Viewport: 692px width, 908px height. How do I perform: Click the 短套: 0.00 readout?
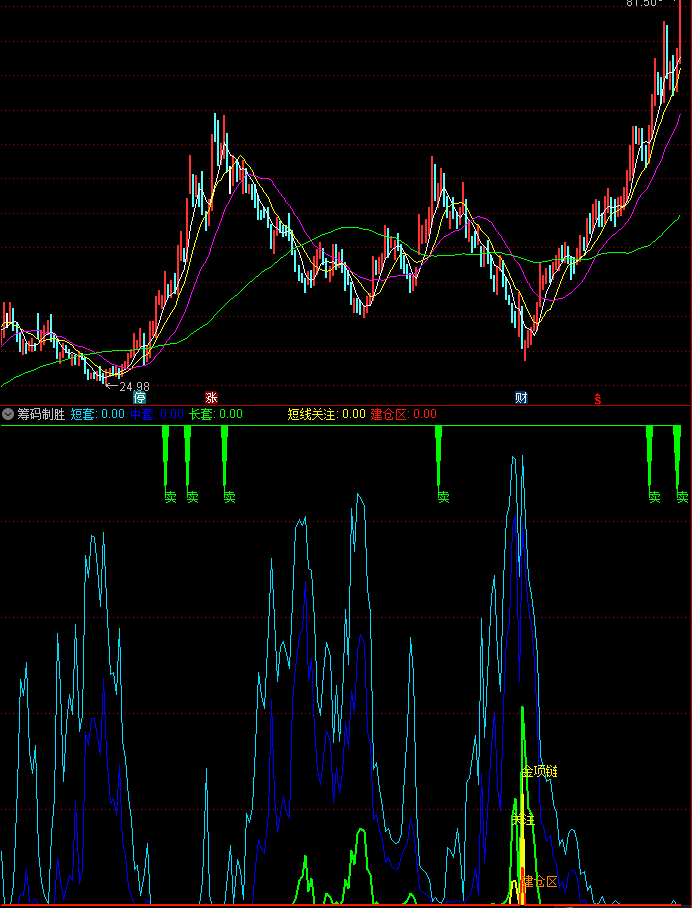(x=98, y=414)
